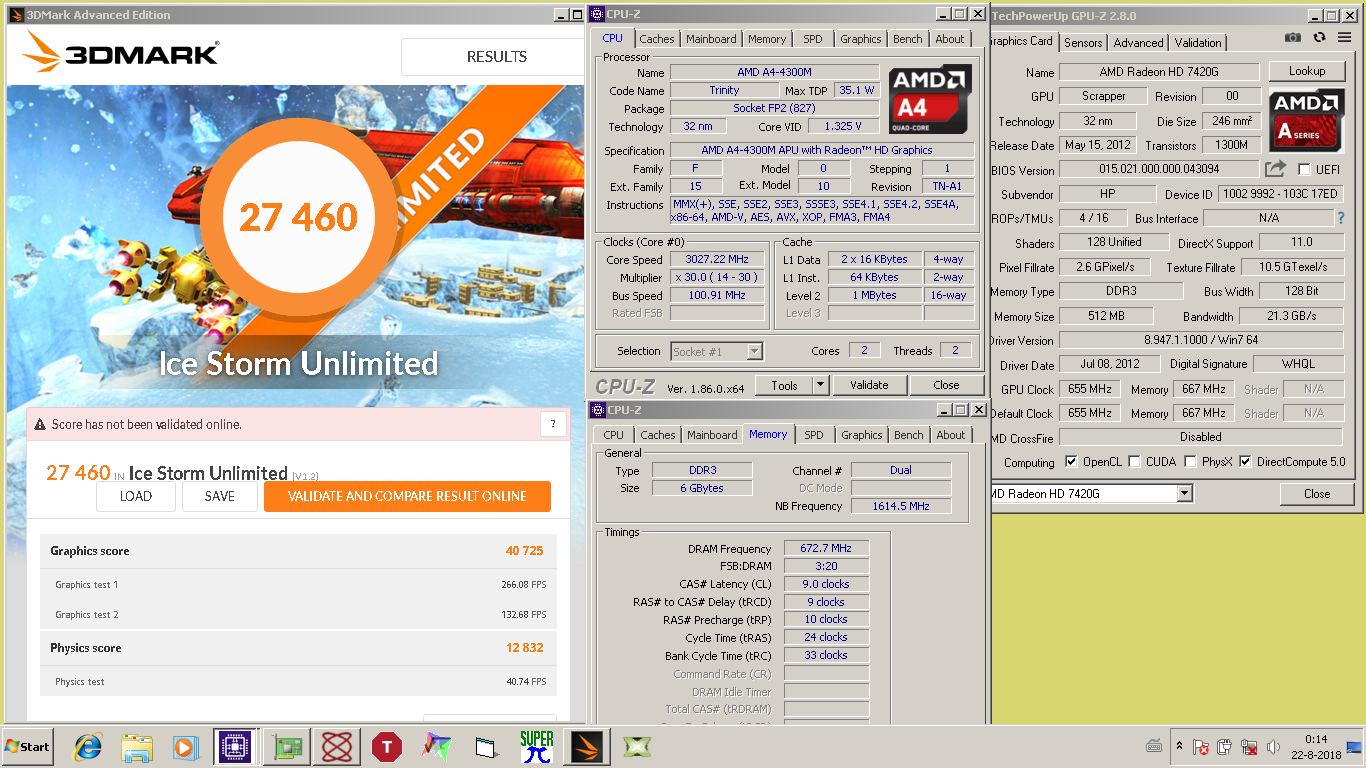
Task: Toggle the CUDA checkbox
Action: coord(1135,462)
